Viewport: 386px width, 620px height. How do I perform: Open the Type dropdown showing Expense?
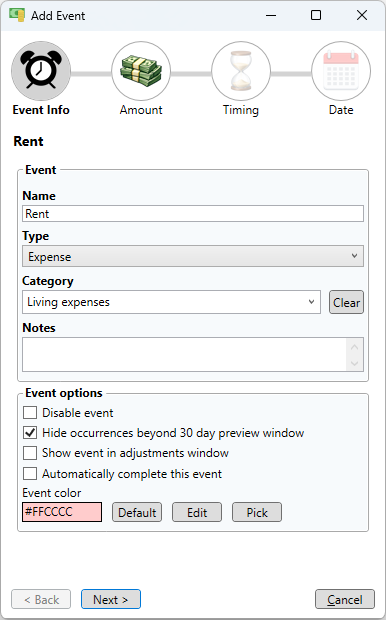[193, 256]
